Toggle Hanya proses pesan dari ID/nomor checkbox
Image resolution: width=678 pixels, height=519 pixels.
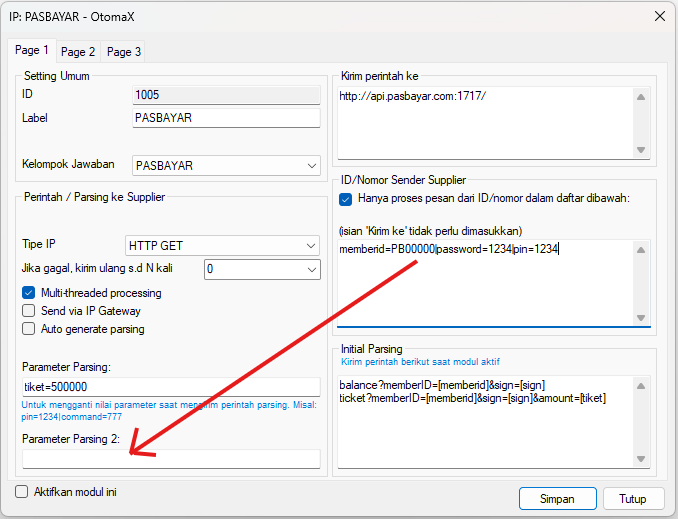[345, 199]
